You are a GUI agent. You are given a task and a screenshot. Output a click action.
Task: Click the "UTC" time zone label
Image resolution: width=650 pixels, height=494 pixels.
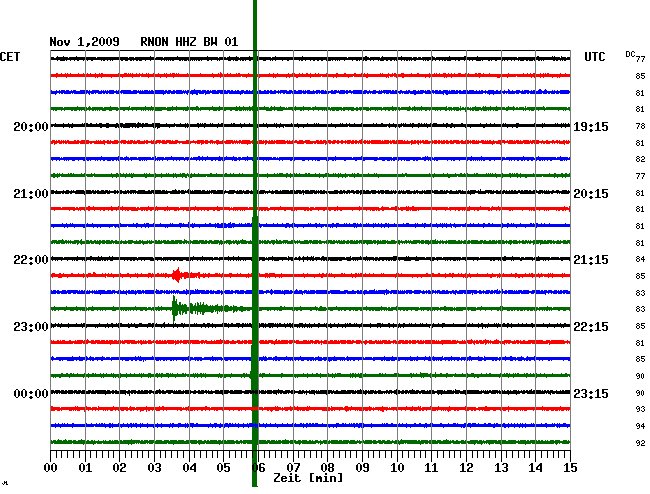594,57
